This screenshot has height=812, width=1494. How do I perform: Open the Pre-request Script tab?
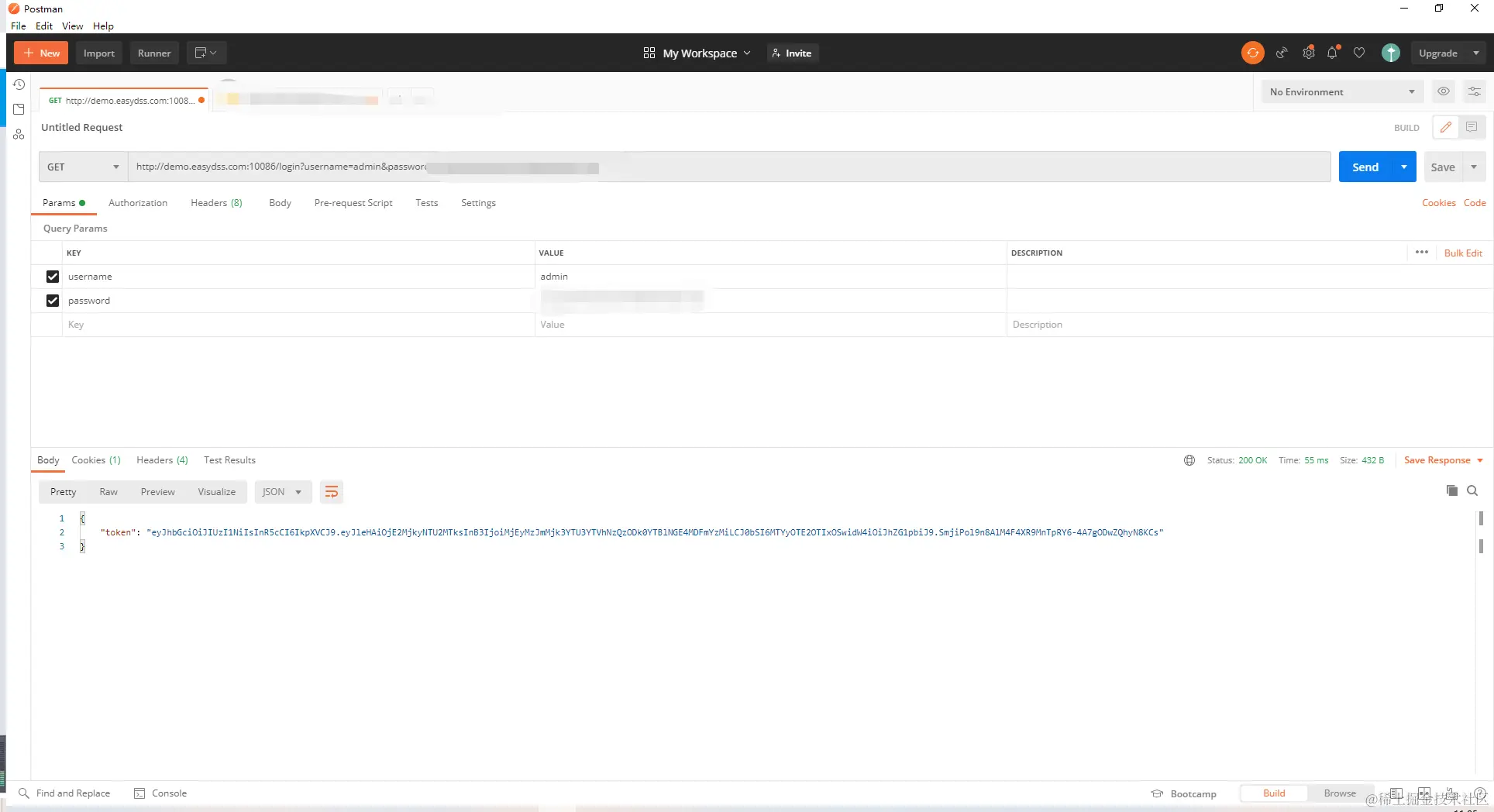pyautogui.click(x=353, y=203)
